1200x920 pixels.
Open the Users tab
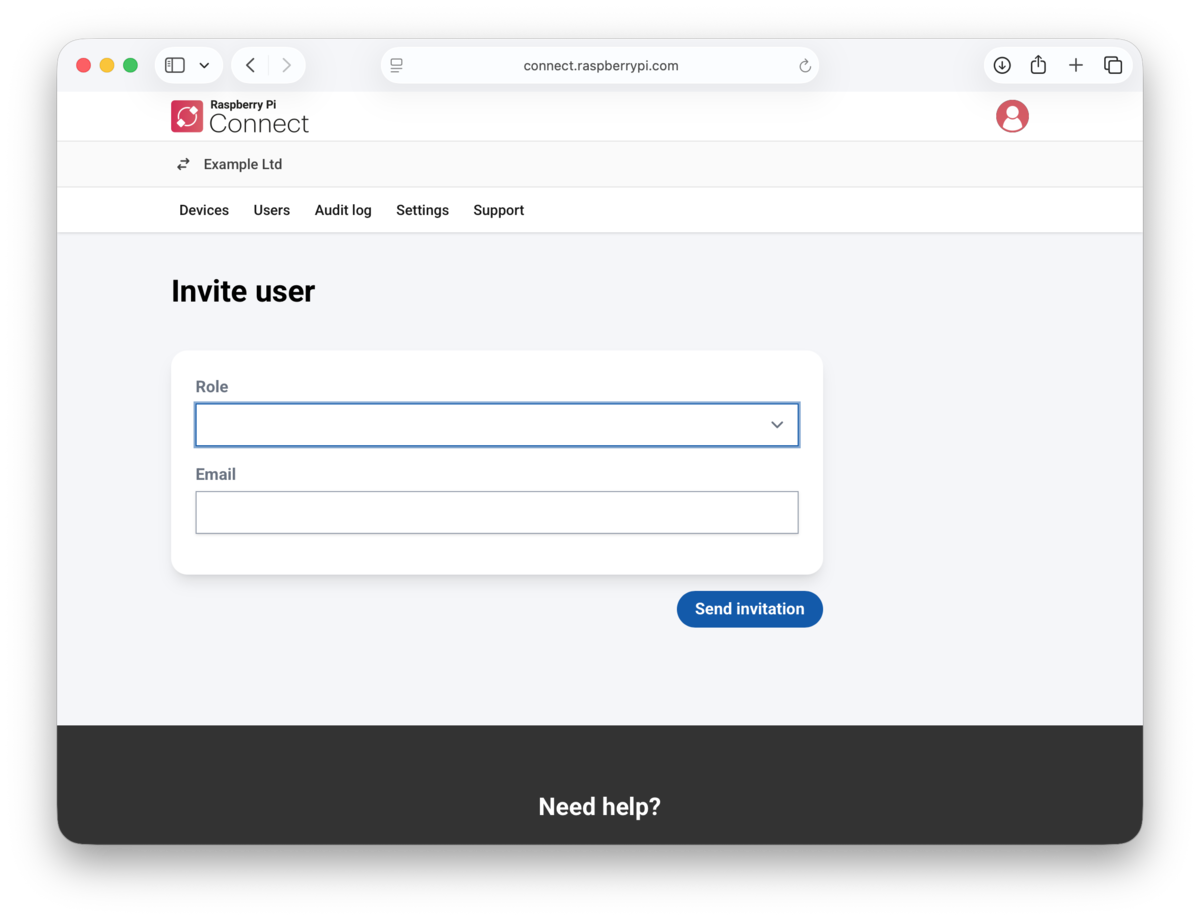(271, 210)
